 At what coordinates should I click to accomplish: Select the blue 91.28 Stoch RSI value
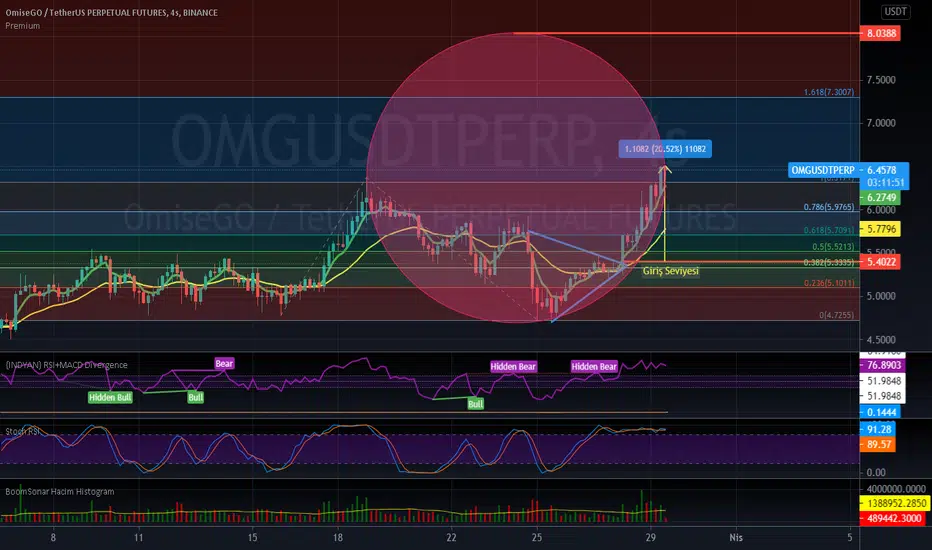click(x=878, y=429)
